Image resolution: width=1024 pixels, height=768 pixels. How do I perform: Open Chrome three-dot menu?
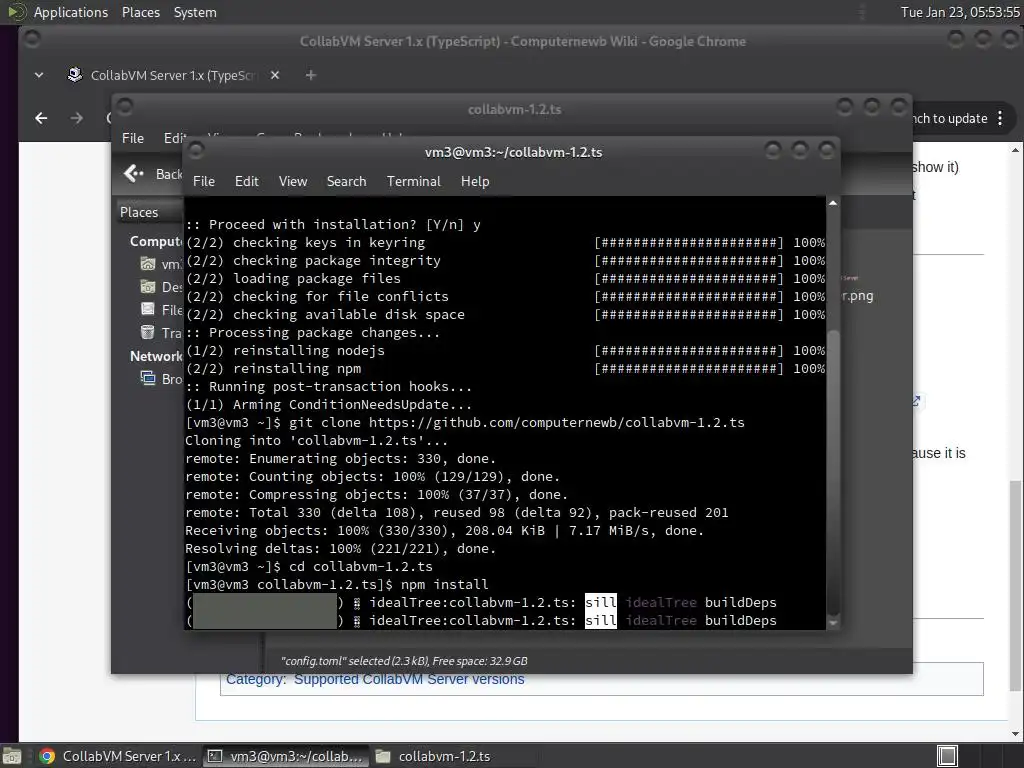1000,118
